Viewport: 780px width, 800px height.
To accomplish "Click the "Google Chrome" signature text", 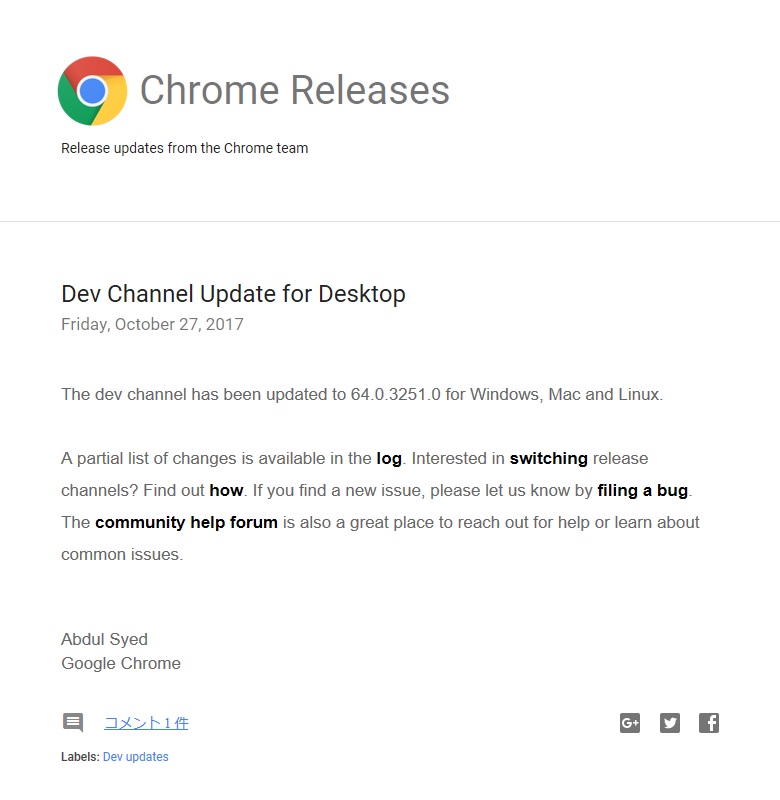I will [x=120, y=663].
